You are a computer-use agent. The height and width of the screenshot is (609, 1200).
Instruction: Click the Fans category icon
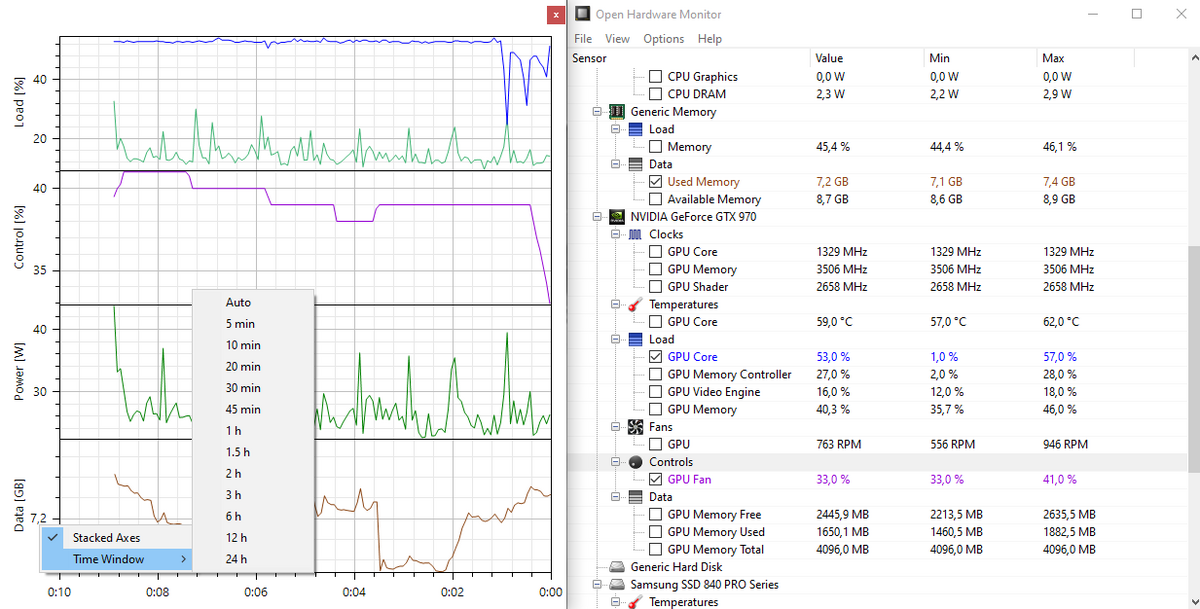[635, 427]
